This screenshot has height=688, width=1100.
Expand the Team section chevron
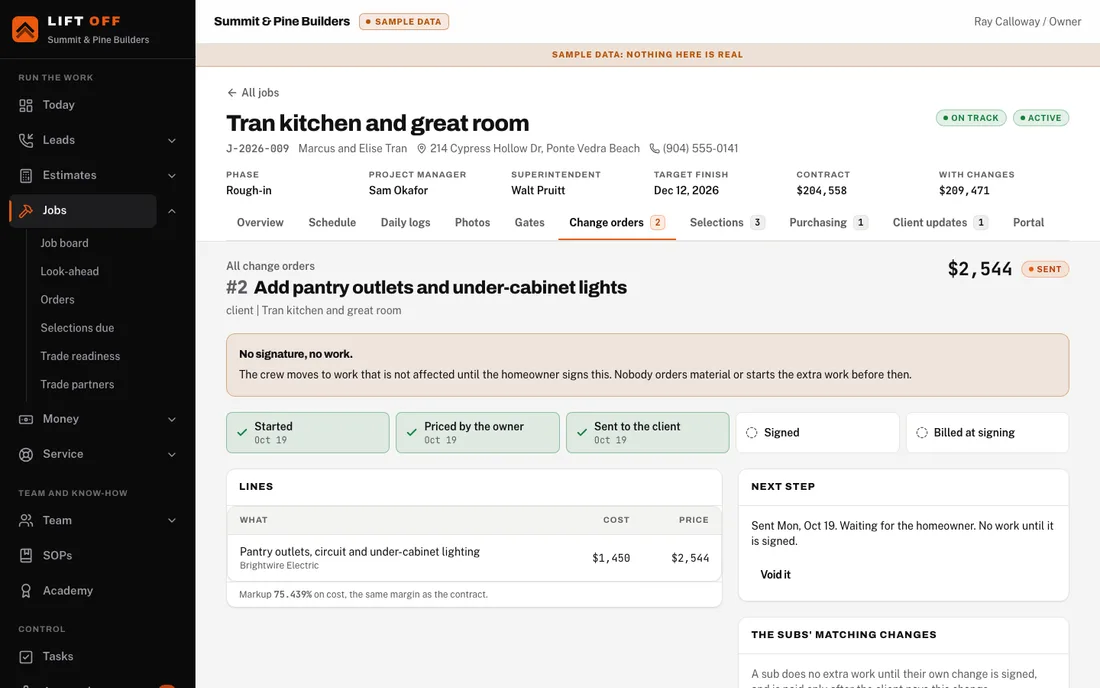tap(172, 520)
